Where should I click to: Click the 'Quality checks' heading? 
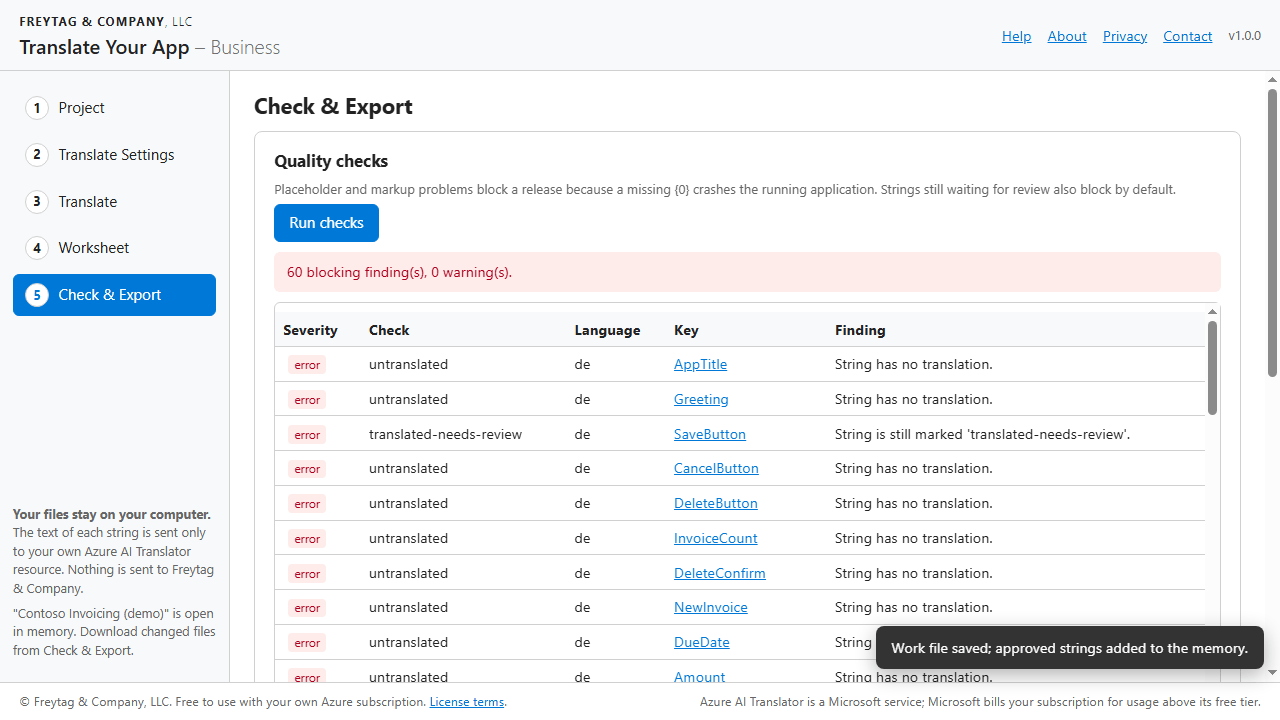click(x=331, y=161)
